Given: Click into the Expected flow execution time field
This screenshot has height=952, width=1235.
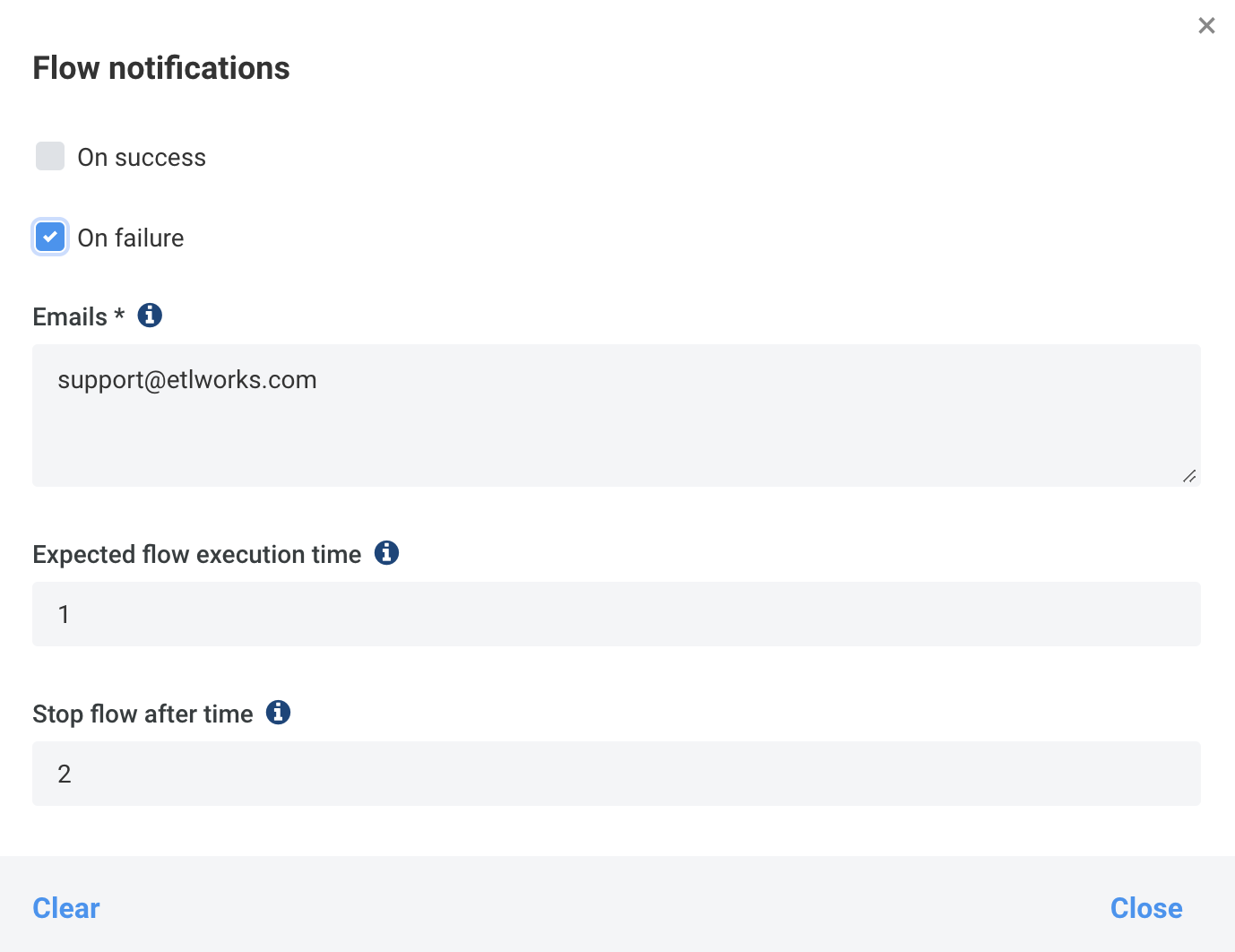Looking at the screenshot, I should tap(617, 614).
